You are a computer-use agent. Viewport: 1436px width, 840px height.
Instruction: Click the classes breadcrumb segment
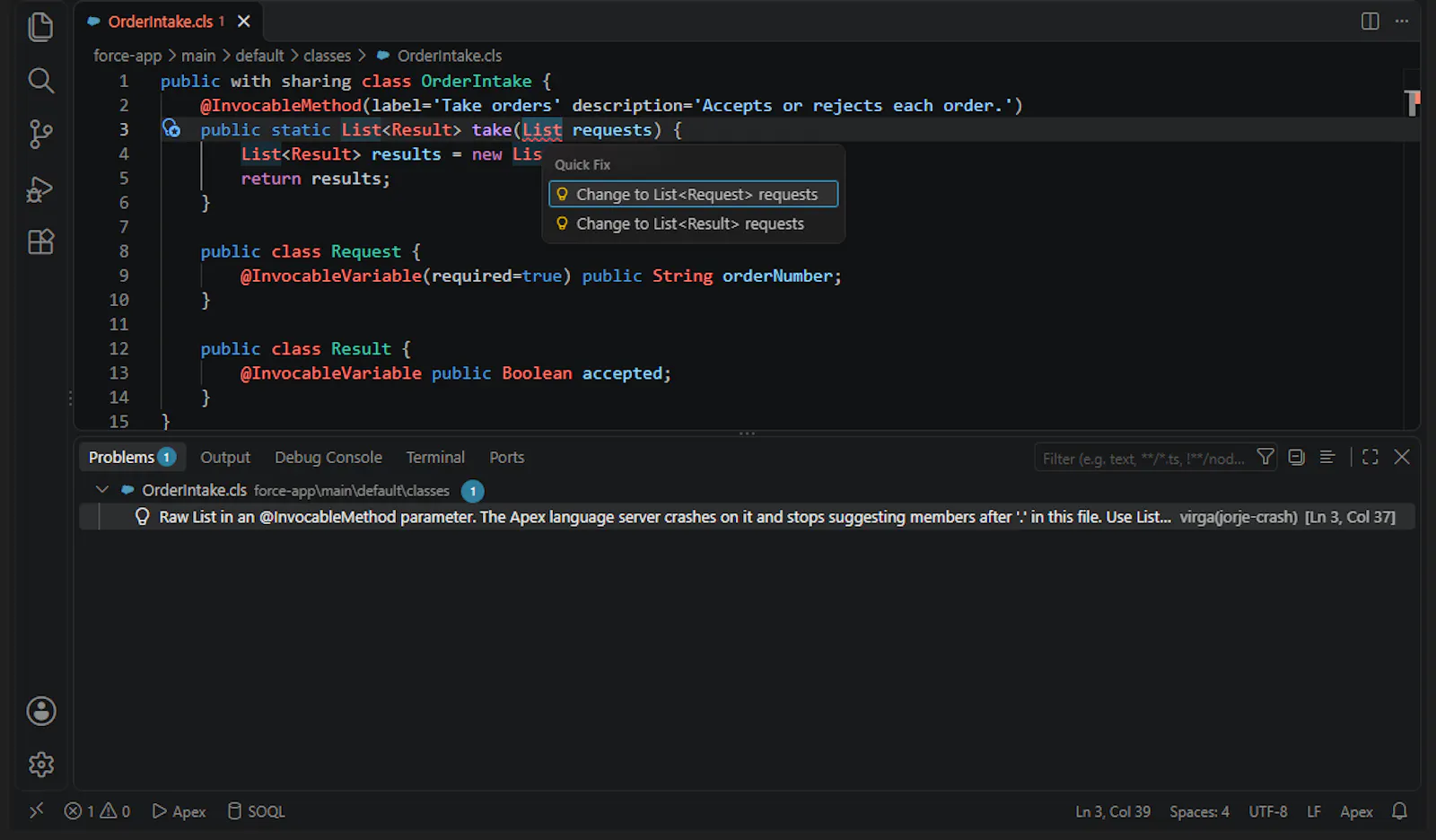327,56
